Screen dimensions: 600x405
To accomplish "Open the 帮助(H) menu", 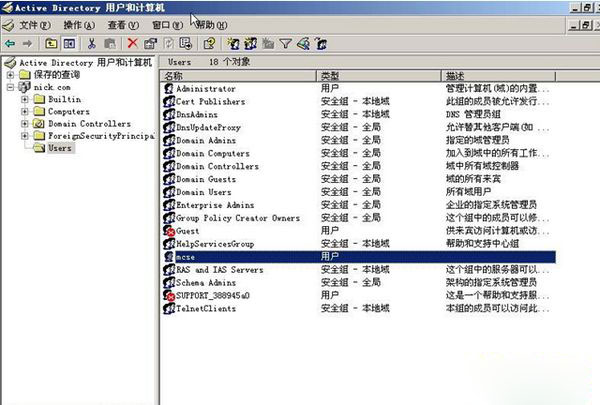I will click(x=211, y=25).
